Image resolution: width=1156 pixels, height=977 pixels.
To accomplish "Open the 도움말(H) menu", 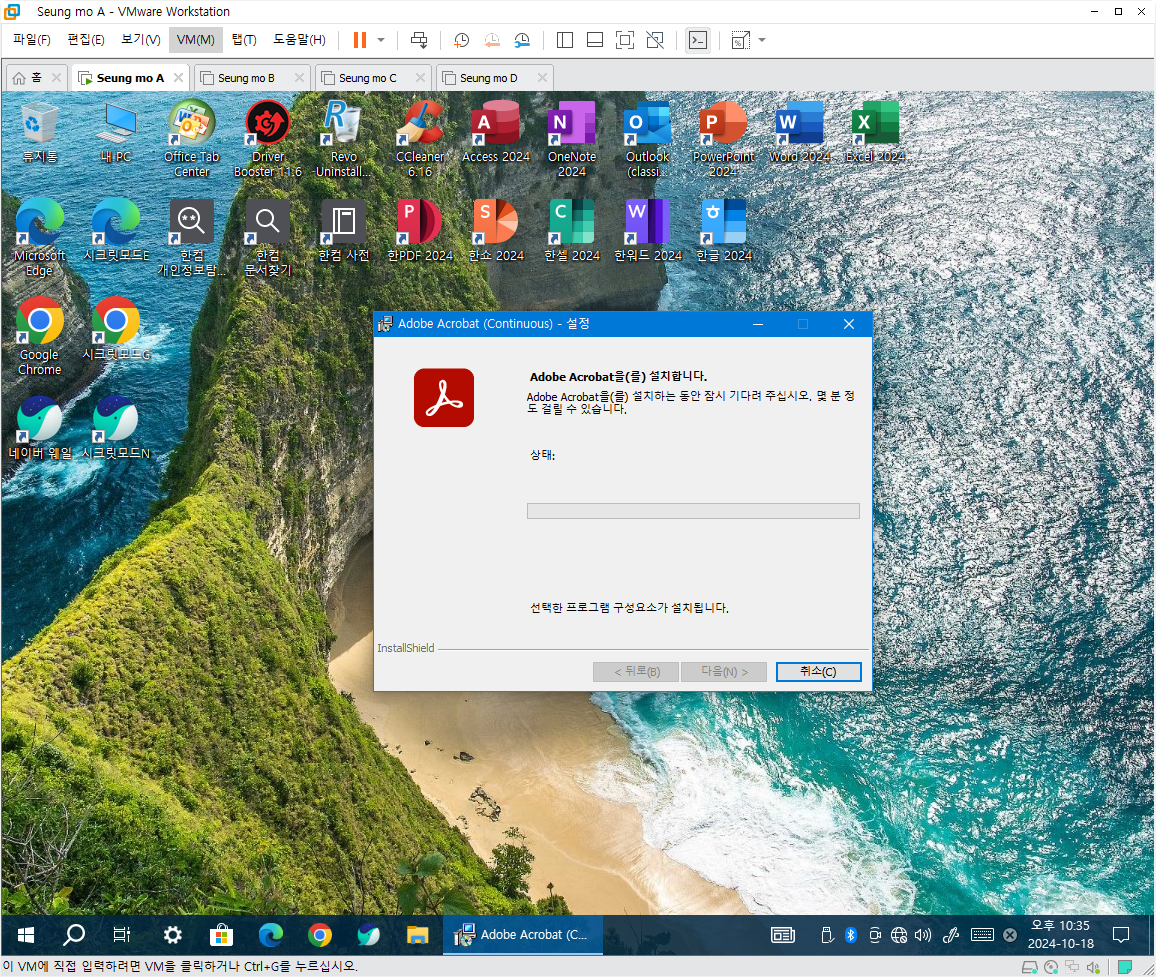I will coord(299,40).
